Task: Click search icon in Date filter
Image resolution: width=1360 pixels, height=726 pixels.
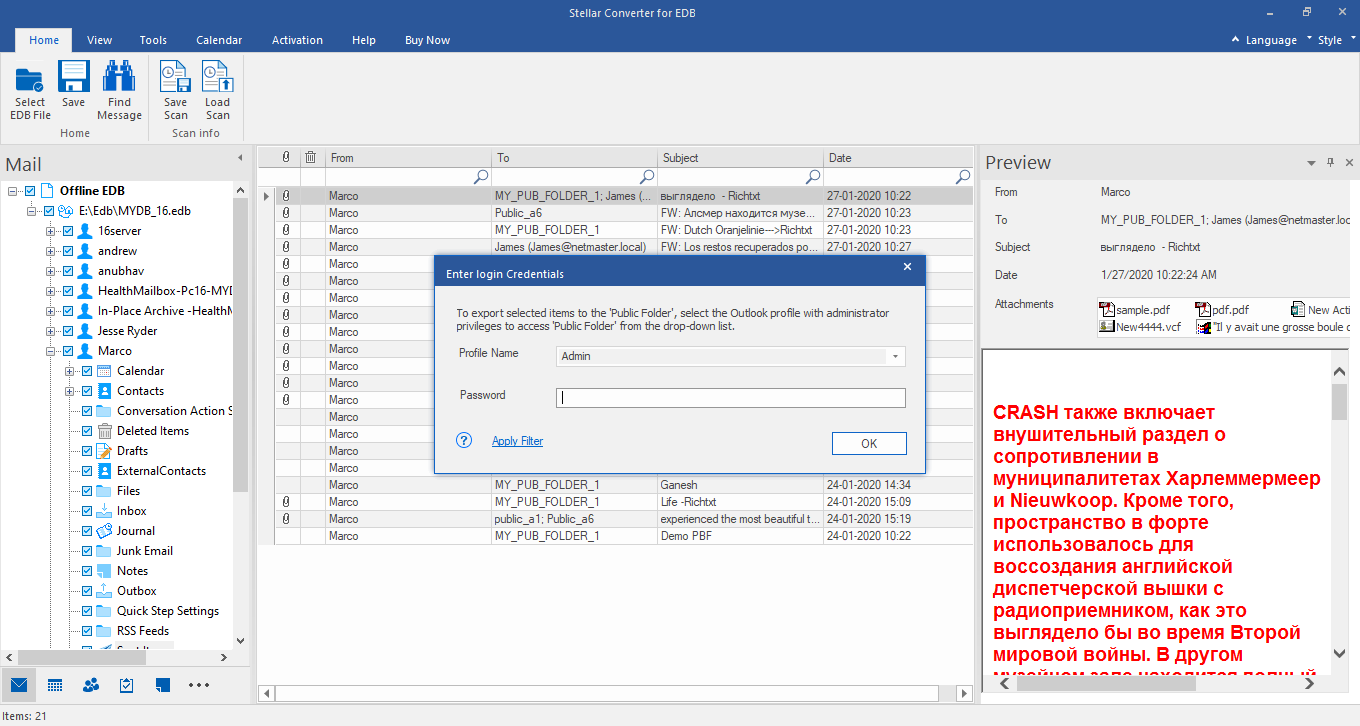Action: click(x=963, y=176)
